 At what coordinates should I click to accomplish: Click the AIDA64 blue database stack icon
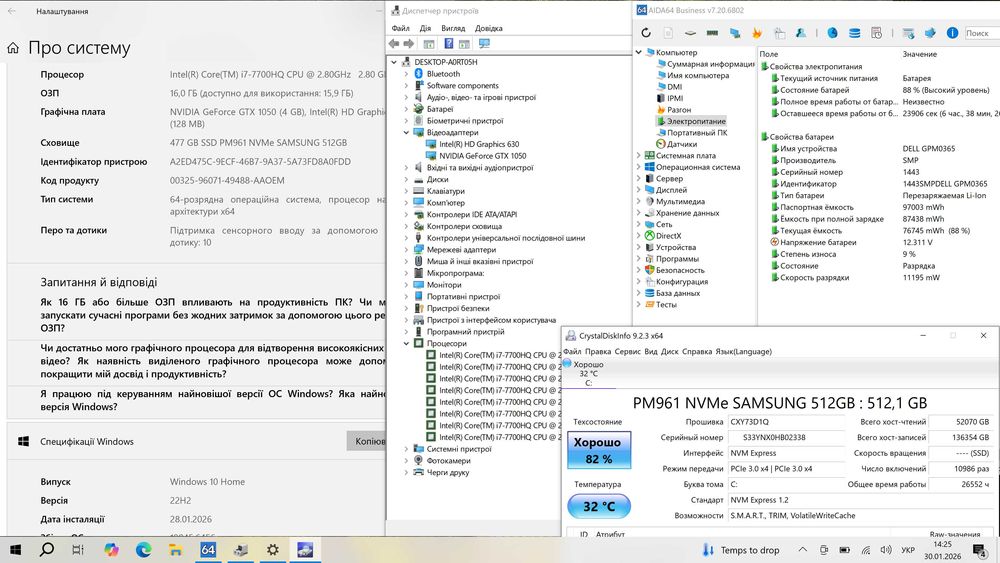click(x=855, y=33)
